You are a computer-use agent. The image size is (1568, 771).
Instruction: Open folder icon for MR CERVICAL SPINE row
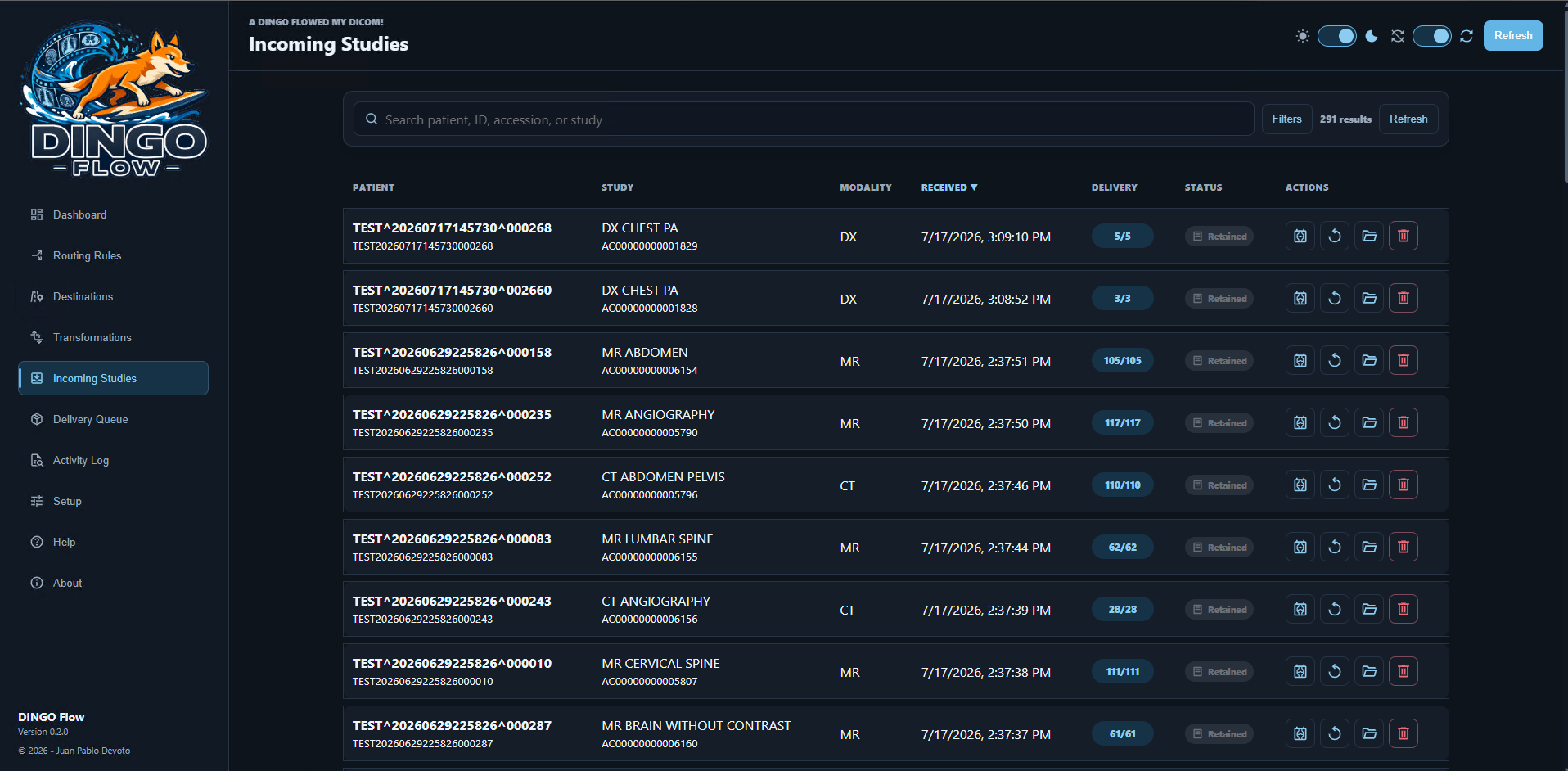(1369, 671)
